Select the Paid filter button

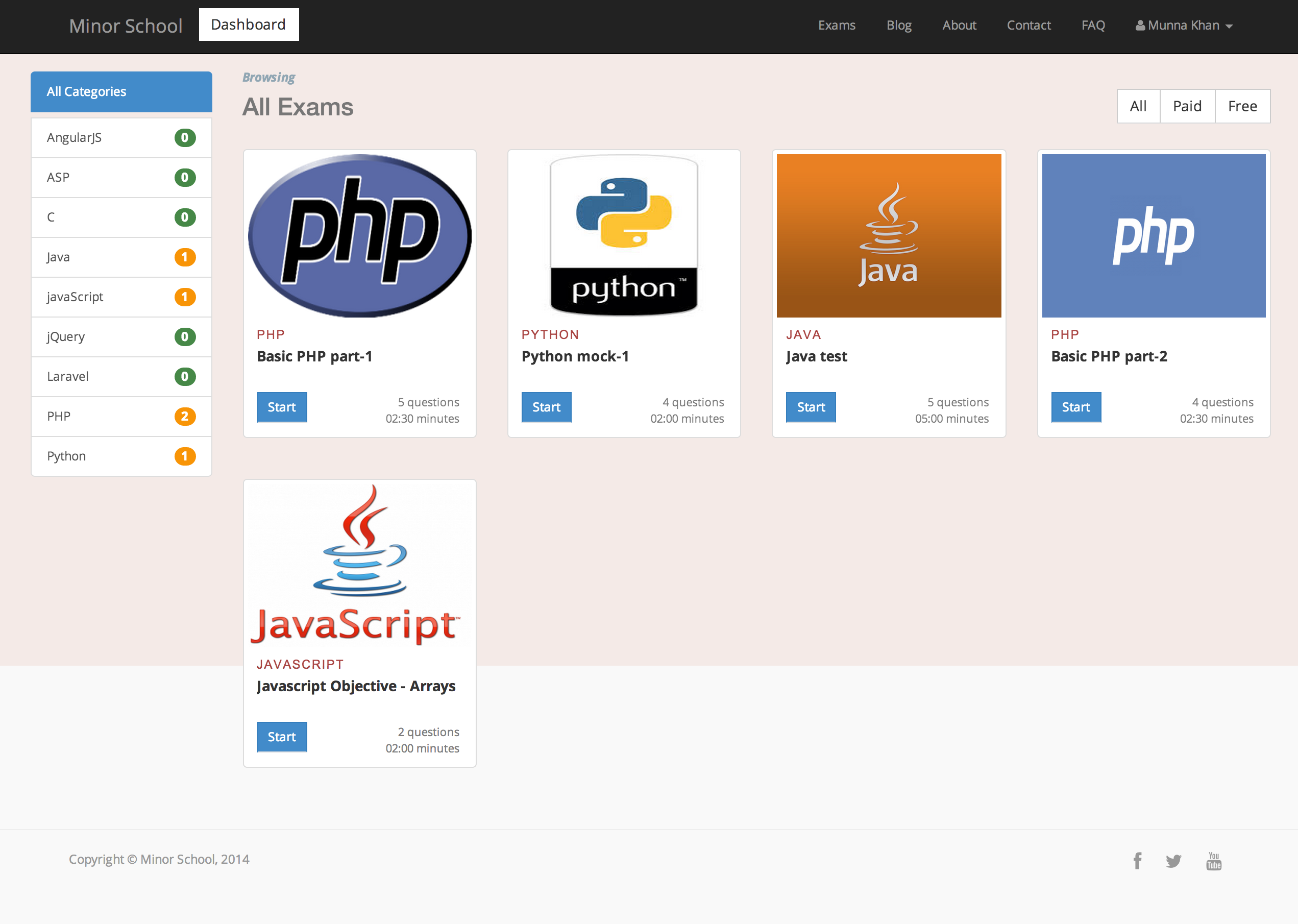1187,106
